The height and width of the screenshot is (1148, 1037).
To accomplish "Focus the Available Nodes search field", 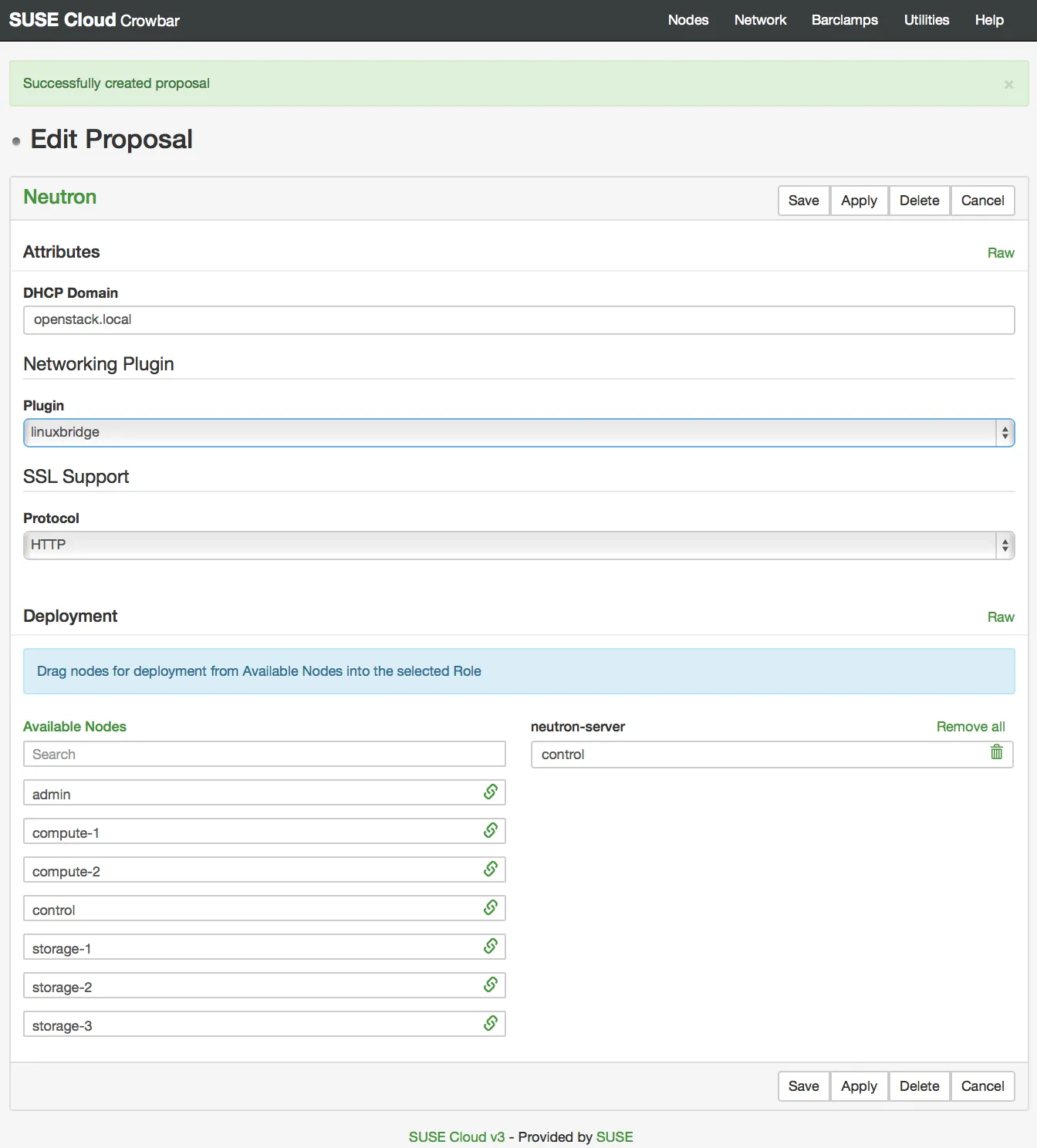I will (x=265, y=755).
